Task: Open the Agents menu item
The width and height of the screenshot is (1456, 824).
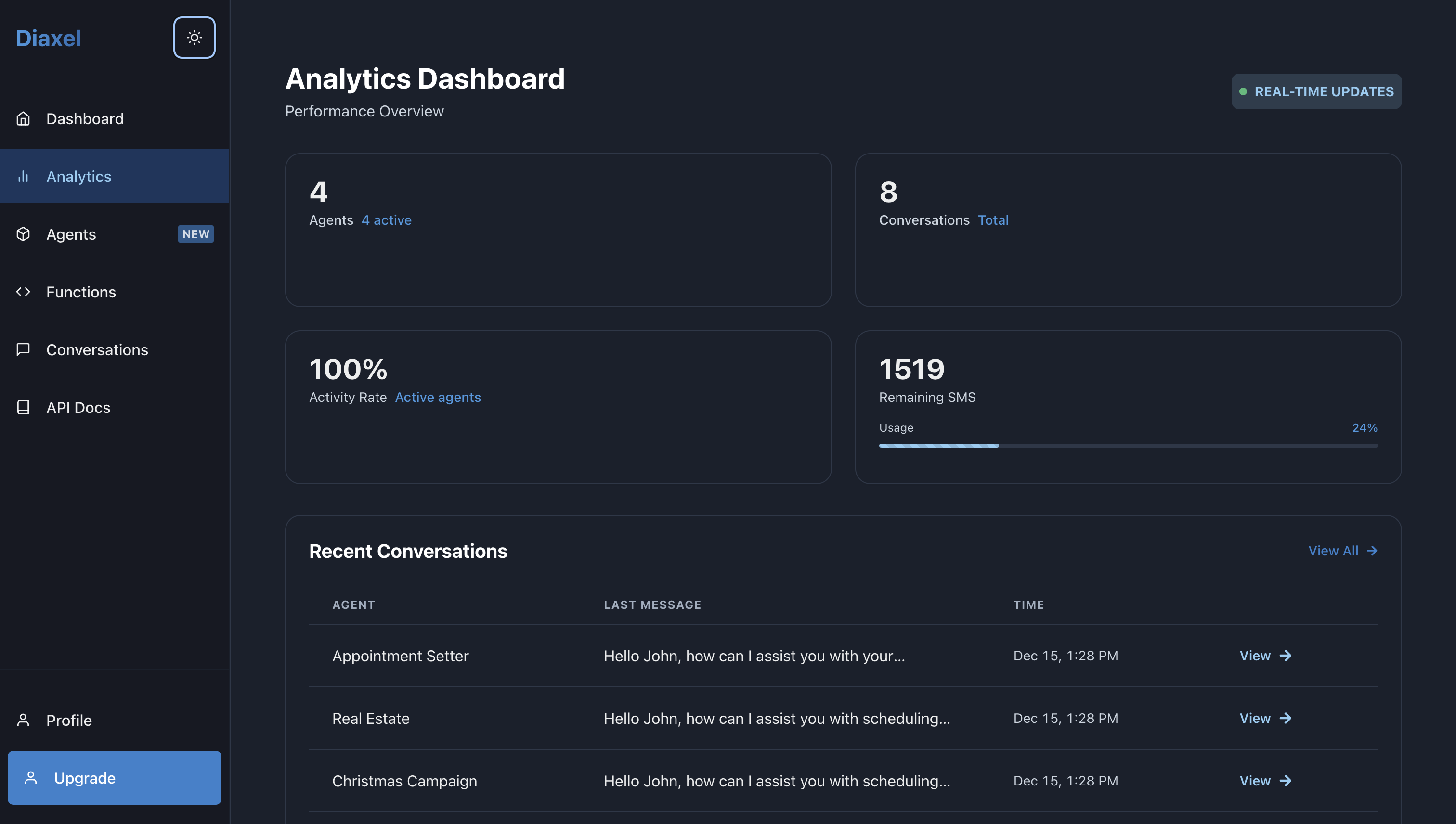Action: (71, 234)
